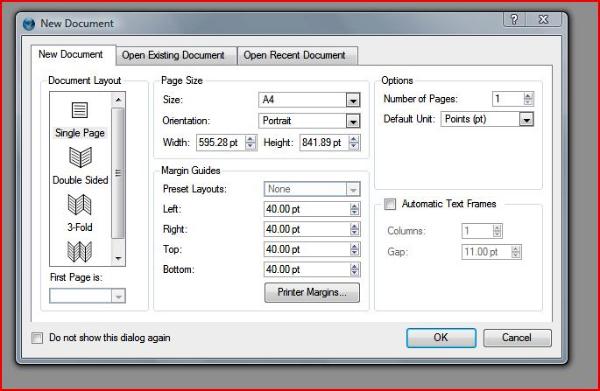The image size is (600, 391).
Task: Confirm with the OK button
Action: (x=441, y=338)
